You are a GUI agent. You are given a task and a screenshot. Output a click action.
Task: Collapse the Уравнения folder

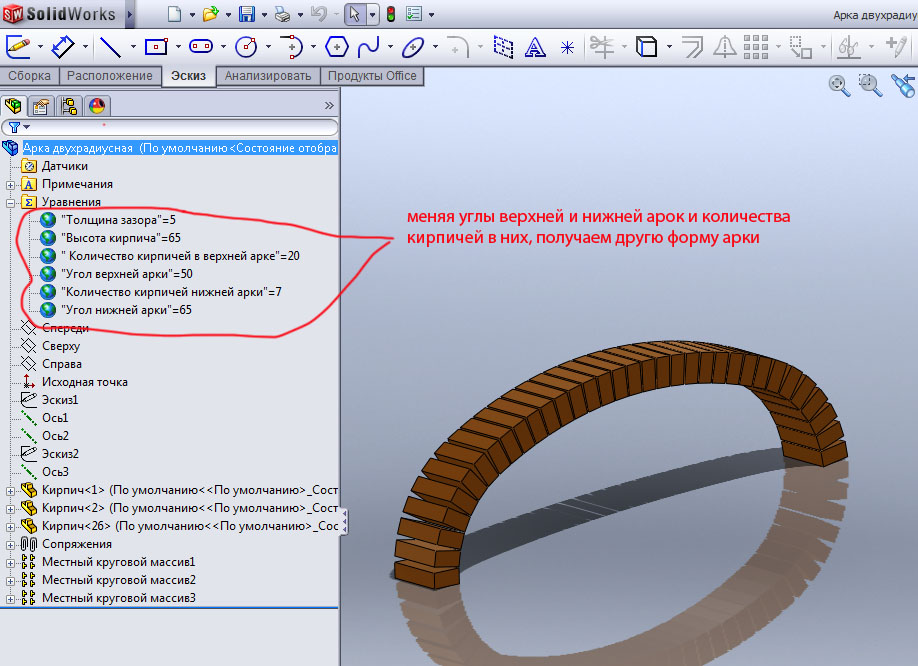point(11,202)
